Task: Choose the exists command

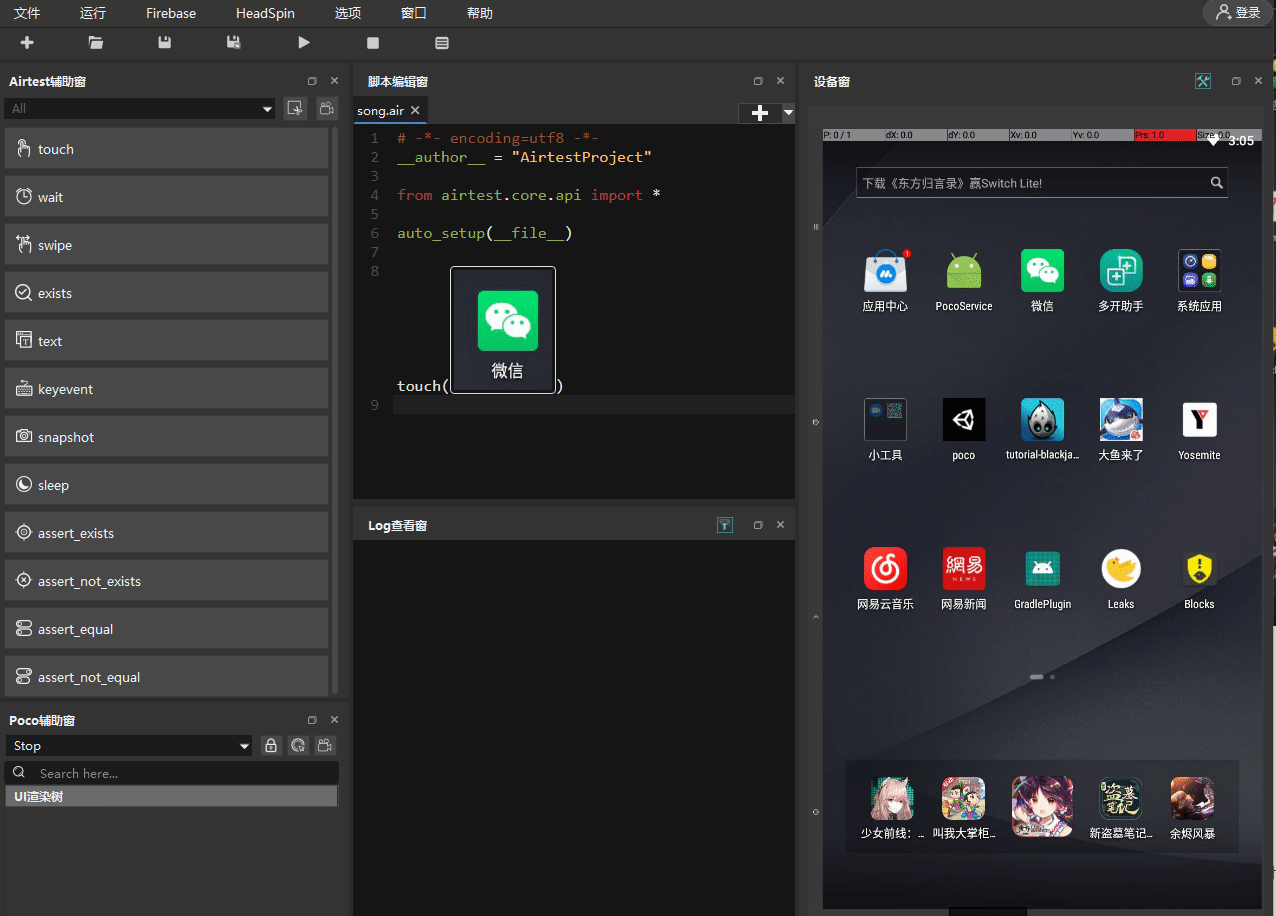Action: (167, 293)
